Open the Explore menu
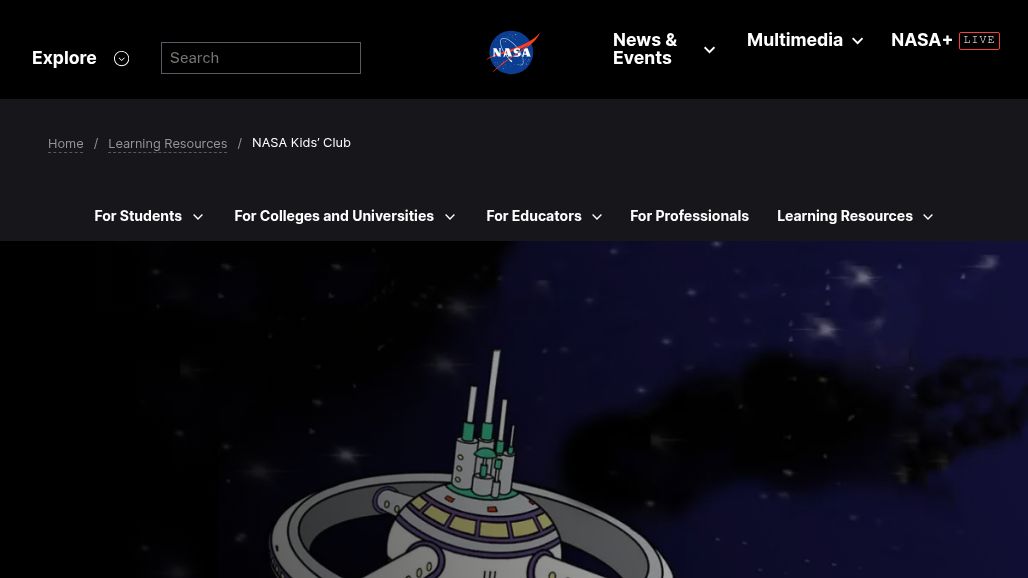The width and height of the screenshot is (1028, 578). coord(64,58)
